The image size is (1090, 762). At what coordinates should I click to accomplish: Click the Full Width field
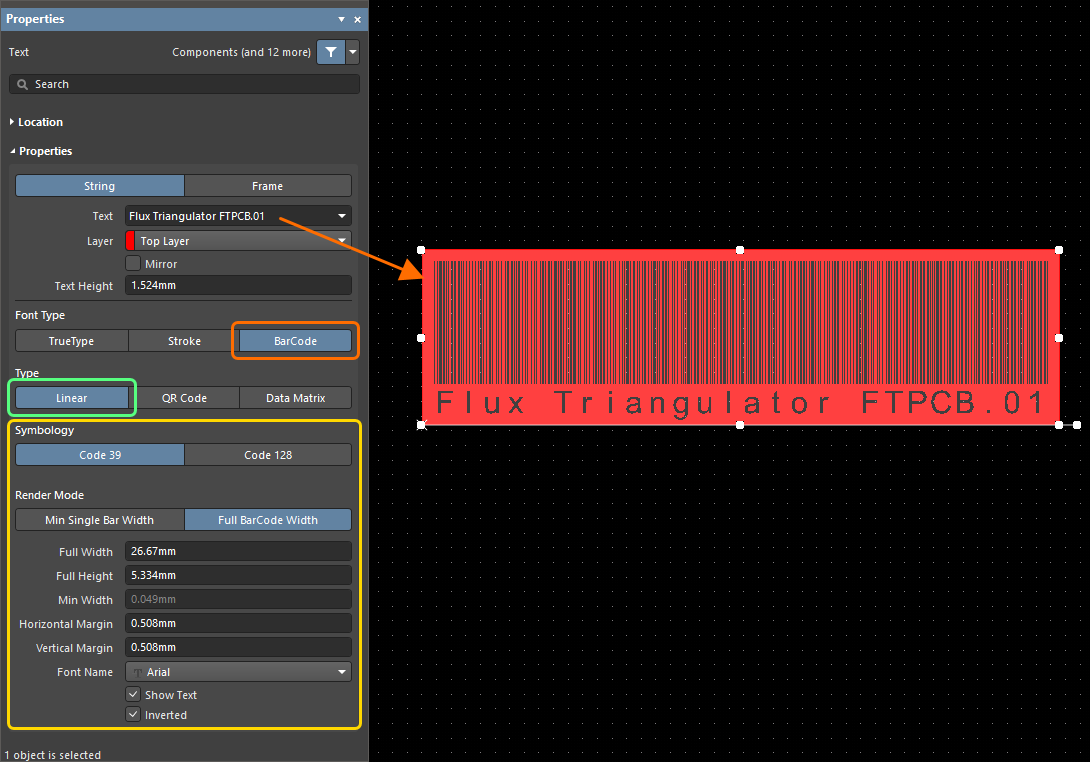238,551
